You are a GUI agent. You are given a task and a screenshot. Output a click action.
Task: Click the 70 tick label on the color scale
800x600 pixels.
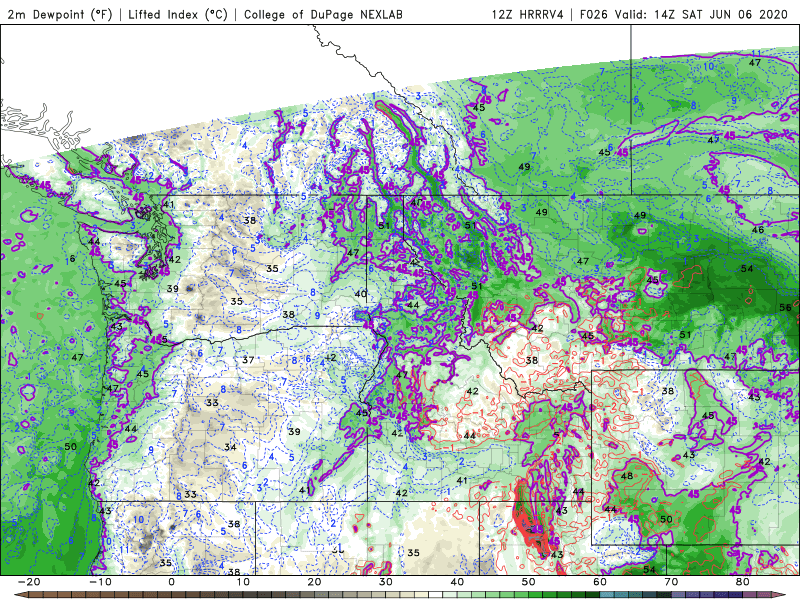(x=671, y=582)
